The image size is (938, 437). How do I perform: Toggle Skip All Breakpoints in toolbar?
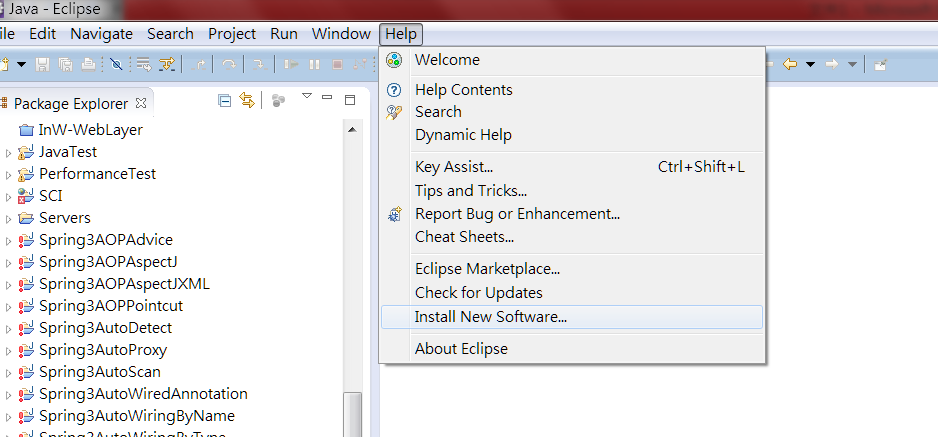click(117, 65)
